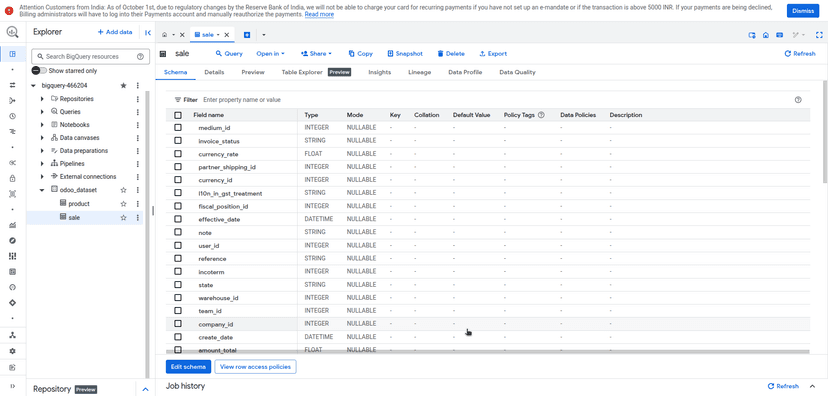
Task: Open actions menu for product table
Action: point(138,204)
